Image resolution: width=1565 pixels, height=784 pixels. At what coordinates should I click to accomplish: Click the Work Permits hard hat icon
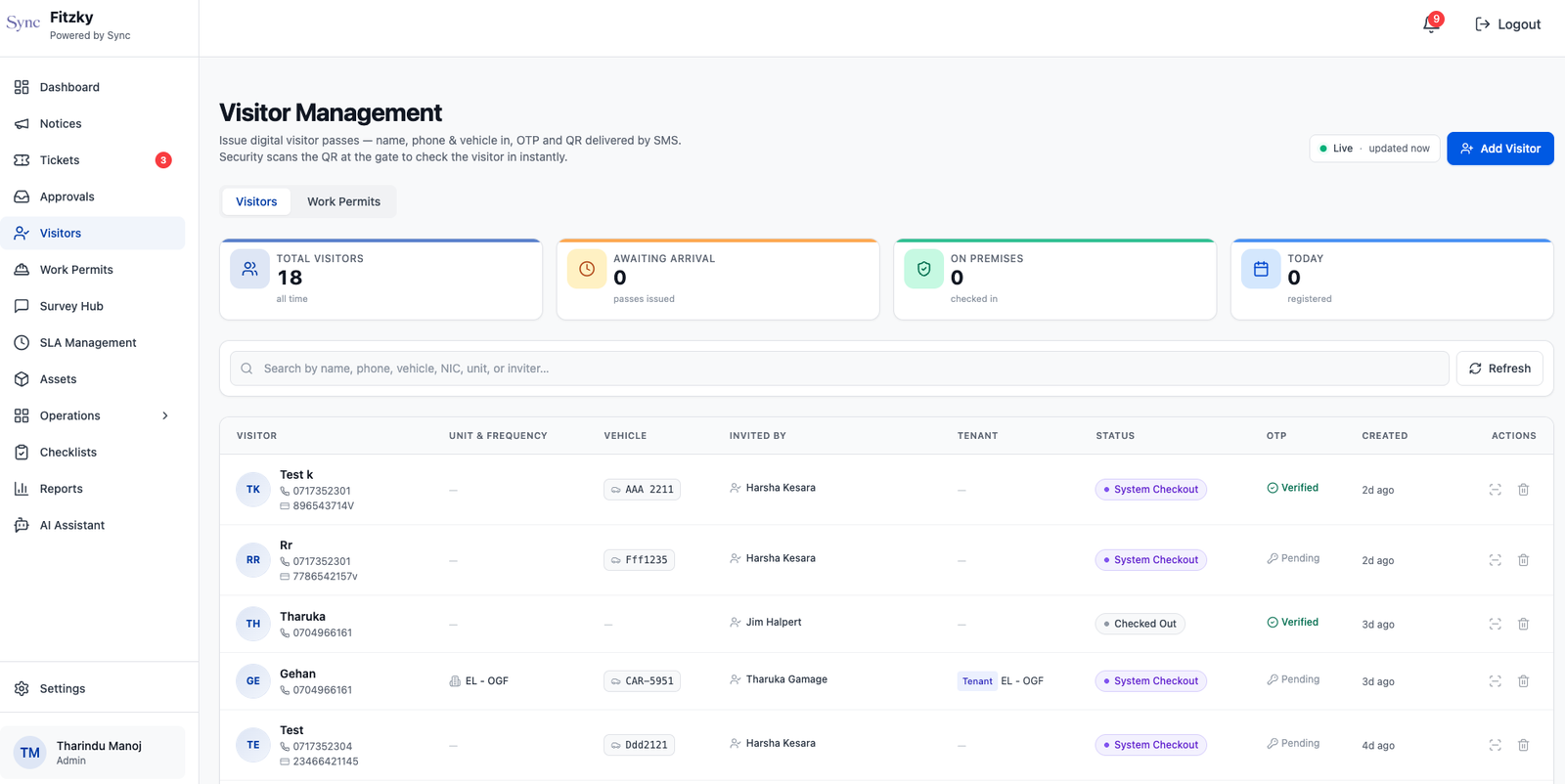point(22,270)
